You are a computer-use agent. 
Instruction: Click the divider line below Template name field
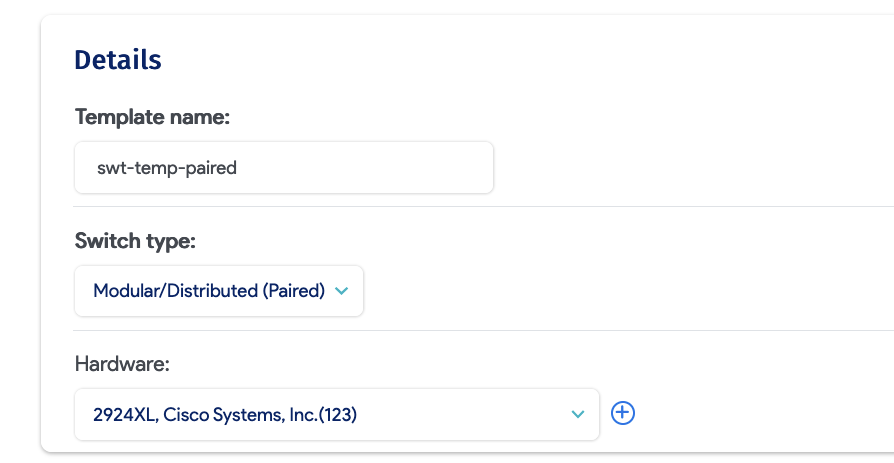tap(480, 207)
